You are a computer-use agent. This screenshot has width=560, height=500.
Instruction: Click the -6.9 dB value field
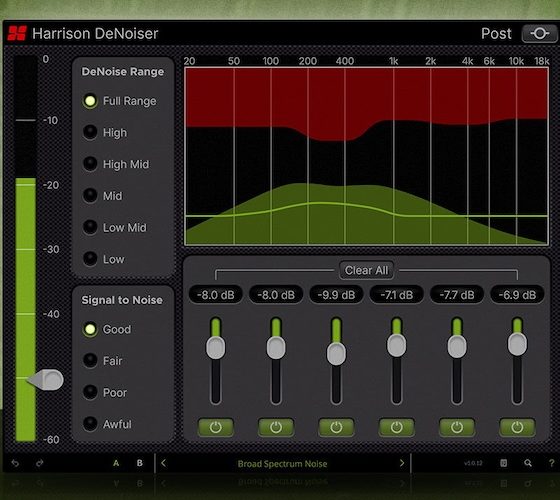pyautogui.click(x=518, y=295)
